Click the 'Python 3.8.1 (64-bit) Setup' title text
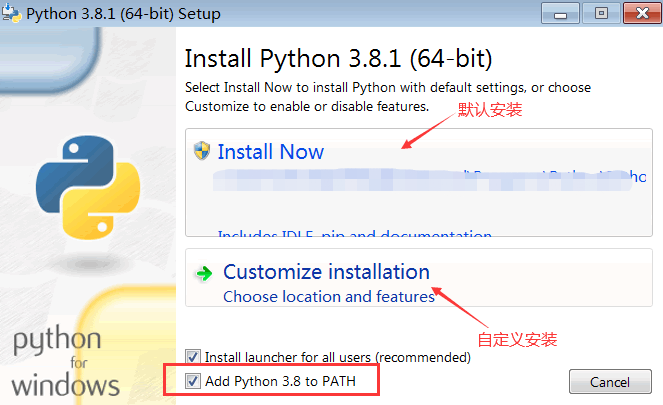 point(123,14)
